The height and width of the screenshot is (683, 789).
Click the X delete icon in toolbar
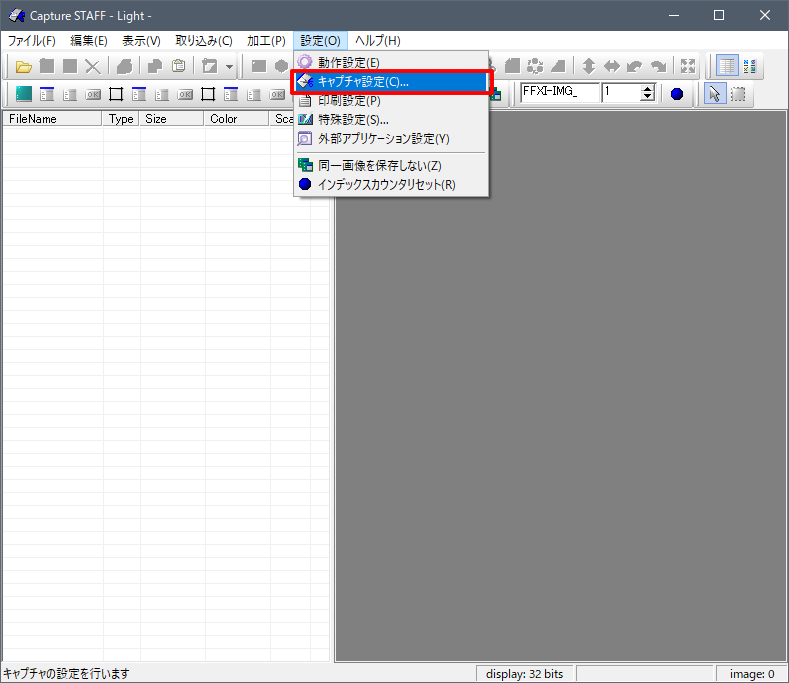coord(93,66)
